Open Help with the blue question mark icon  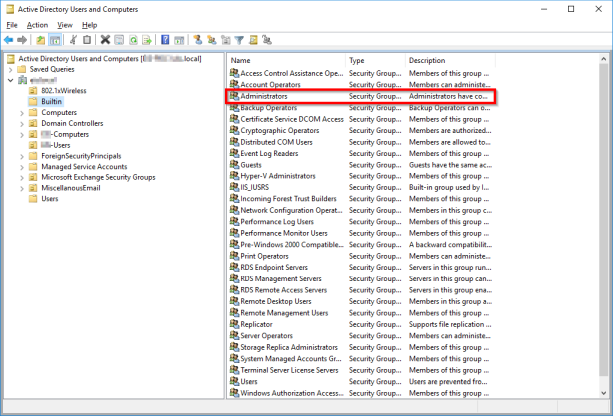165,40
